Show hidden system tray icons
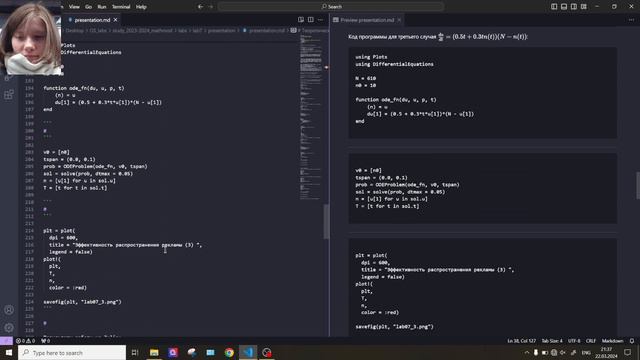The image size is (640, 360). 527,352
